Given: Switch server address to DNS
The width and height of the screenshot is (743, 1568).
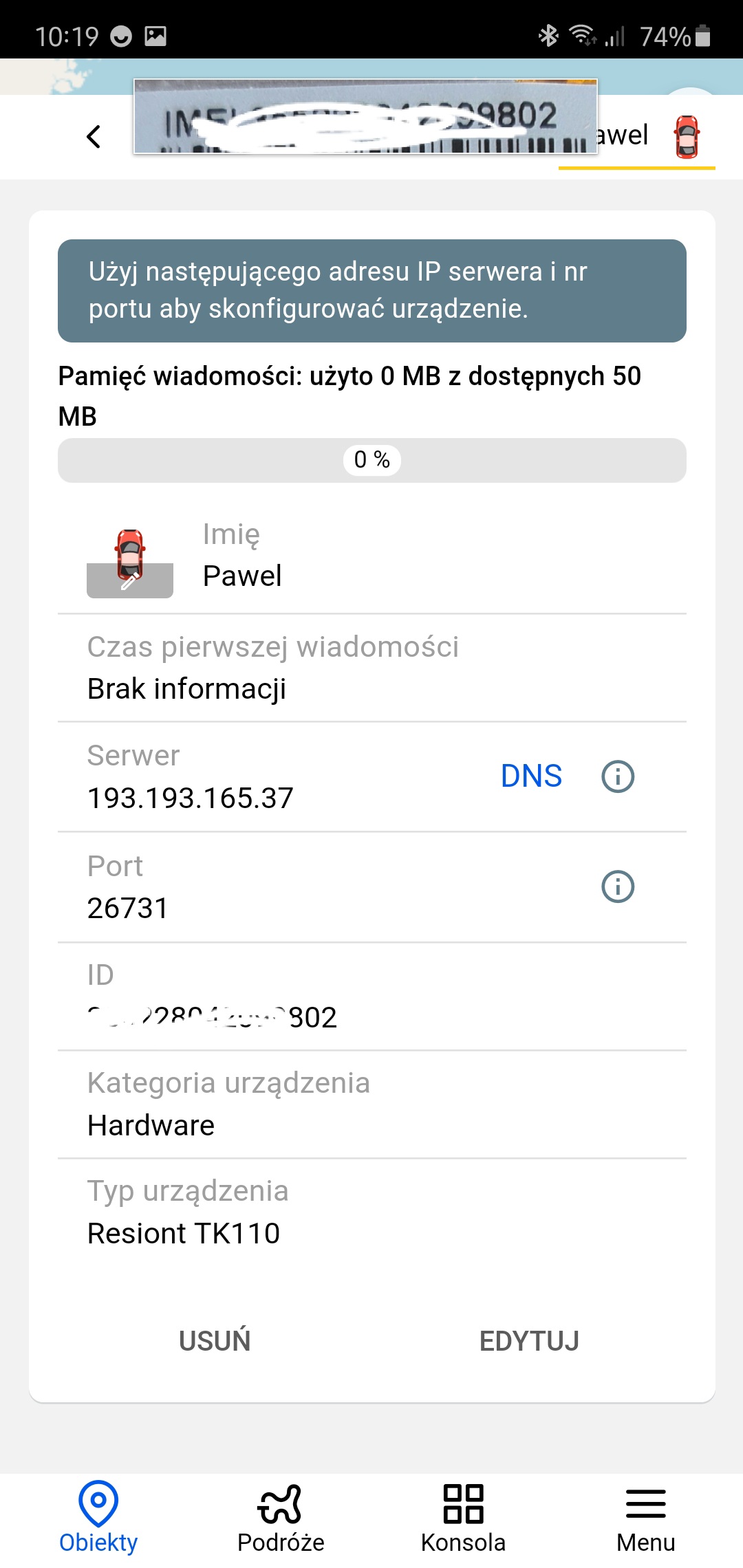Looking at the screenshot, I should pos(531,776).
